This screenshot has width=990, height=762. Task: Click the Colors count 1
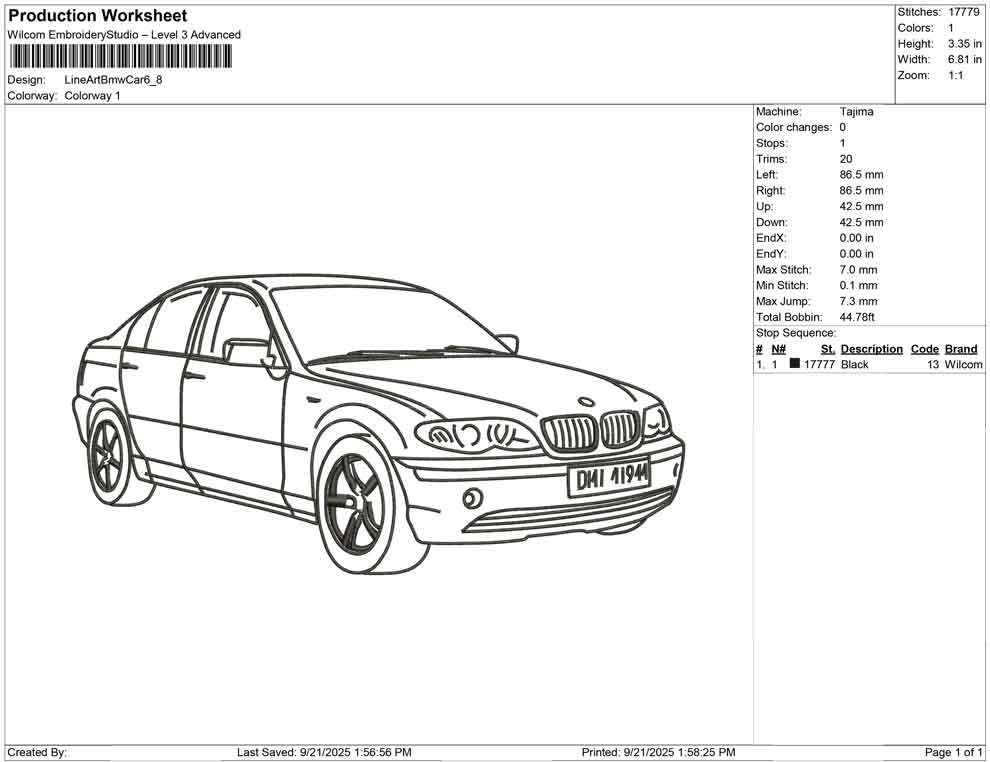point(951,28)
